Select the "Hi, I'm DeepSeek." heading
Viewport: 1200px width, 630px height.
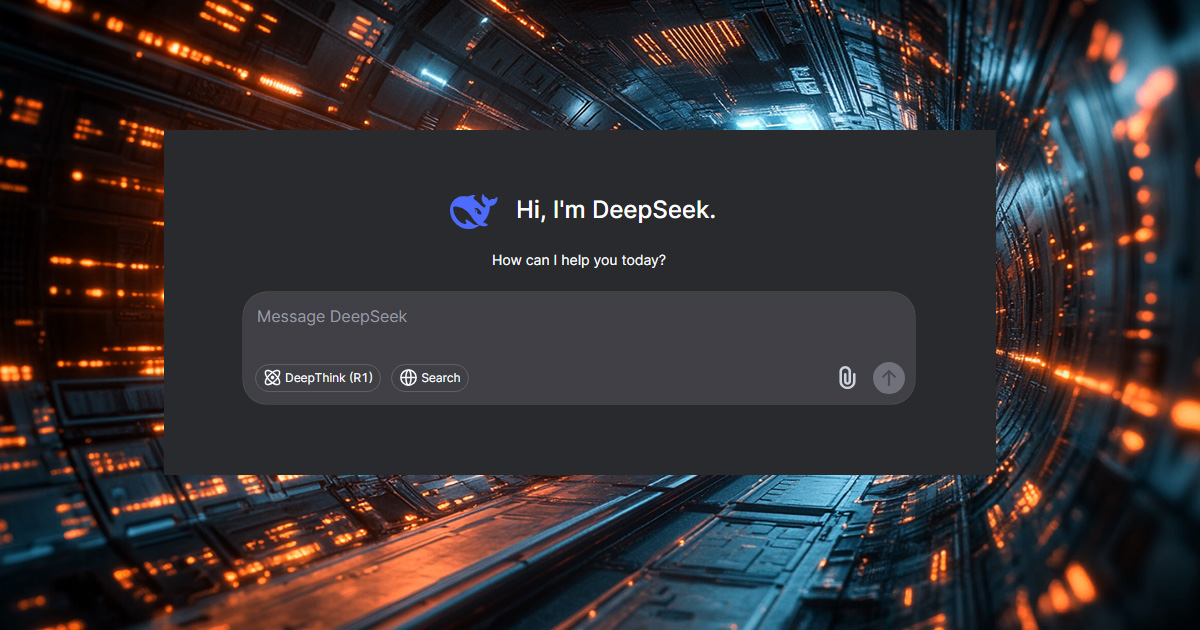616,210
